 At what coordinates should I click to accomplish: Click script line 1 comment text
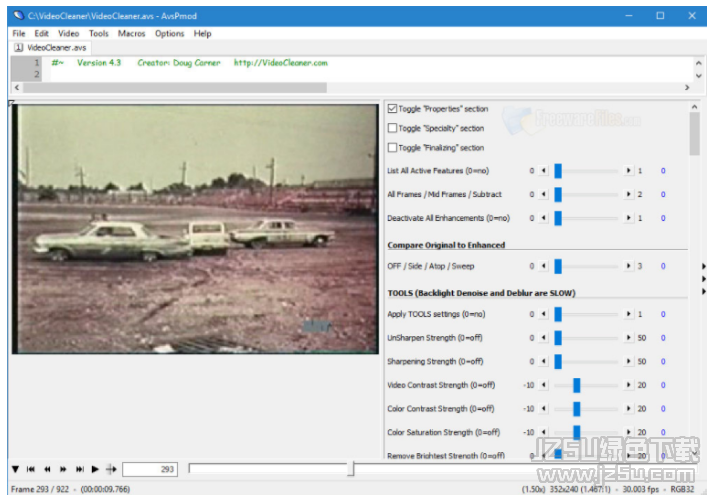[x=190, y=63]
